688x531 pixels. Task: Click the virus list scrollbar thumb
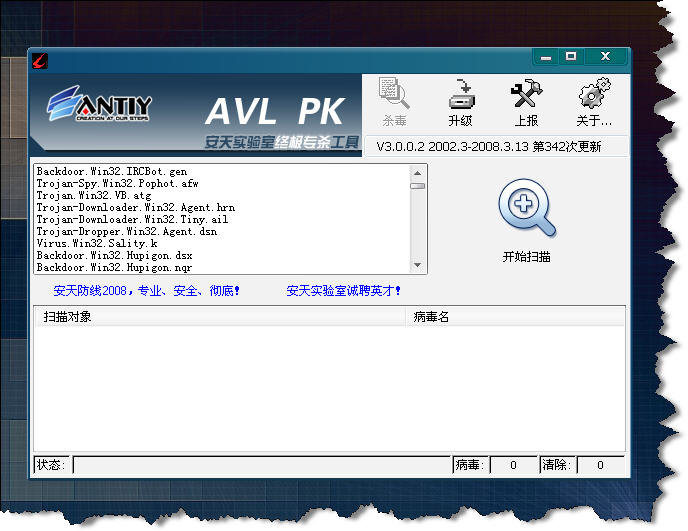[x=417, y=186]
